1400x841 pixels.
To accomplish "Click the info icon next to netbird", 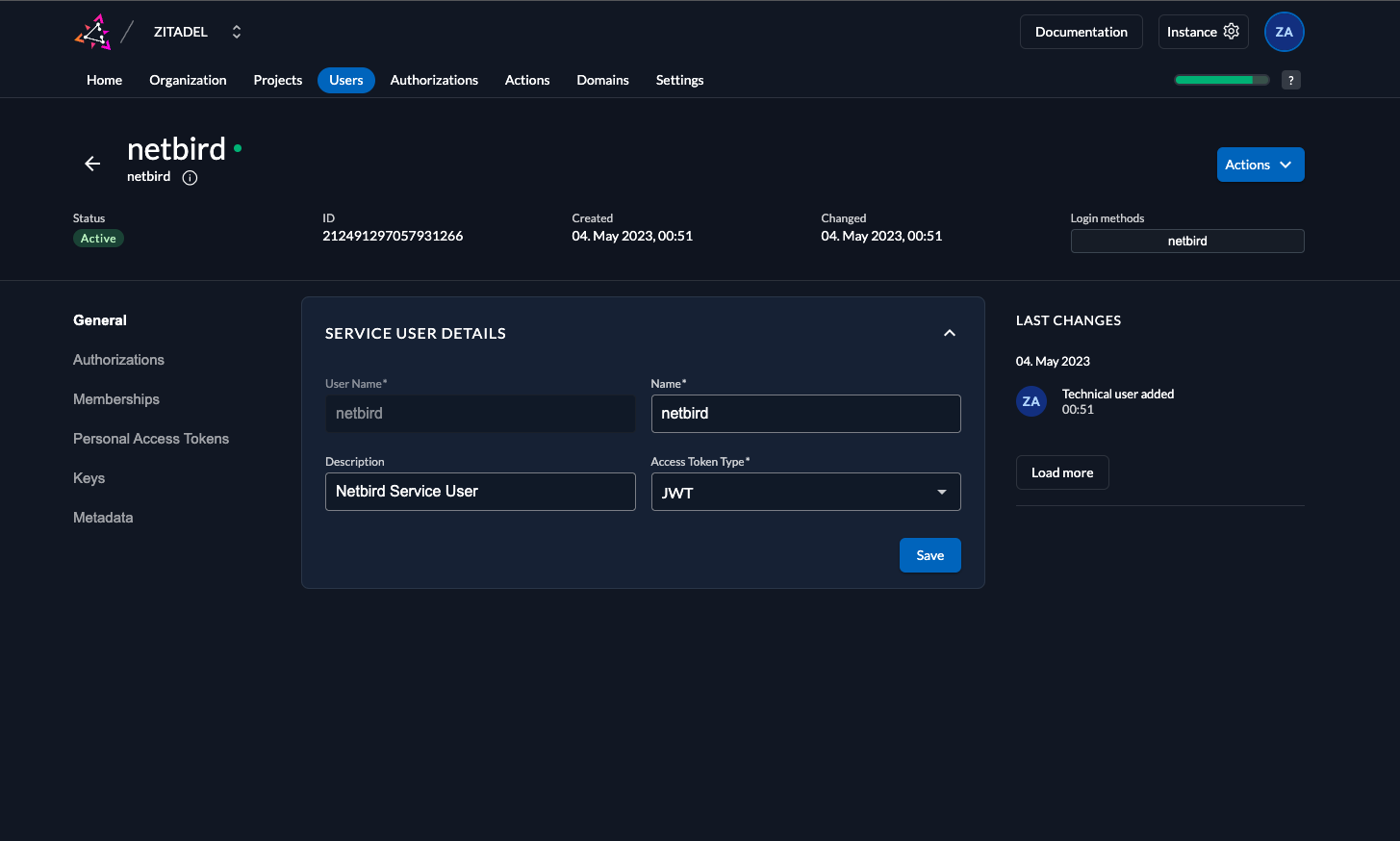I will point(190,177).
